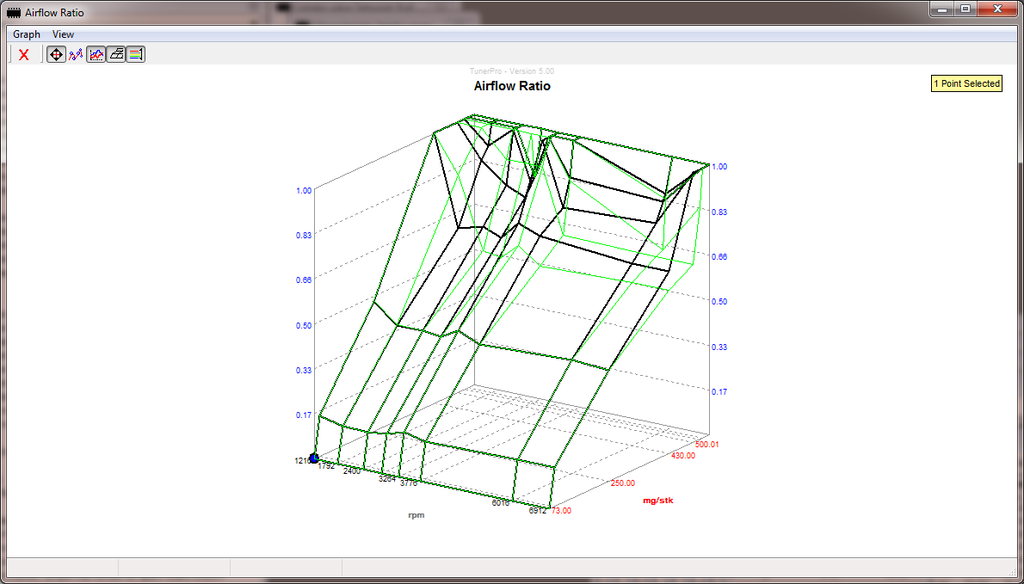Click the 6016 rpm axis value
This screenshot has height=584, width=1024.
pos(500,504)
